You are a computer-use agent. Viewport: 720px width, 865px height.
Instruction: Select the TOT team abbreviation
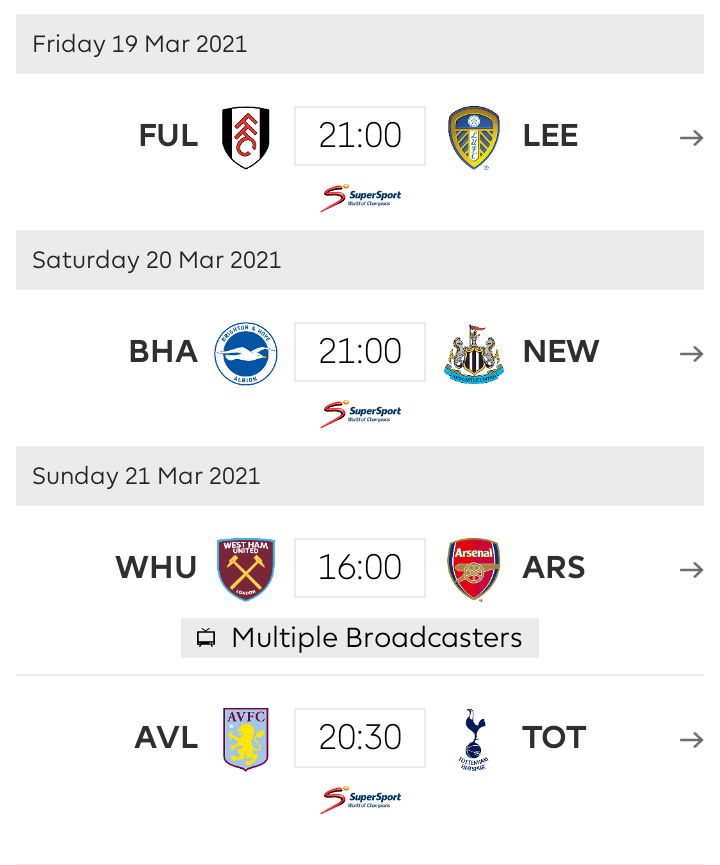(x=553, y=738)
